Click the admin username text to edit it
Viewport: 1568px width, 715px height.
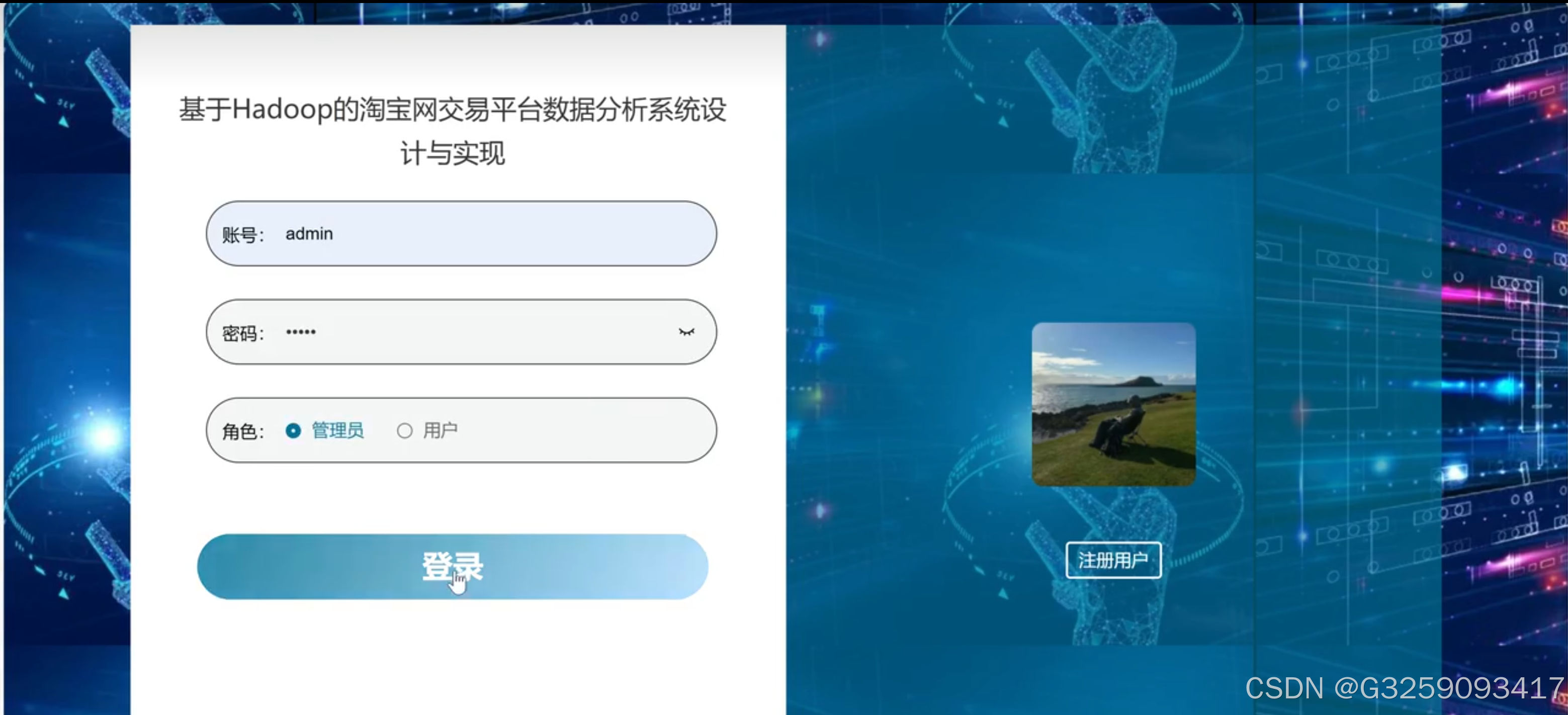coord(309,234)
